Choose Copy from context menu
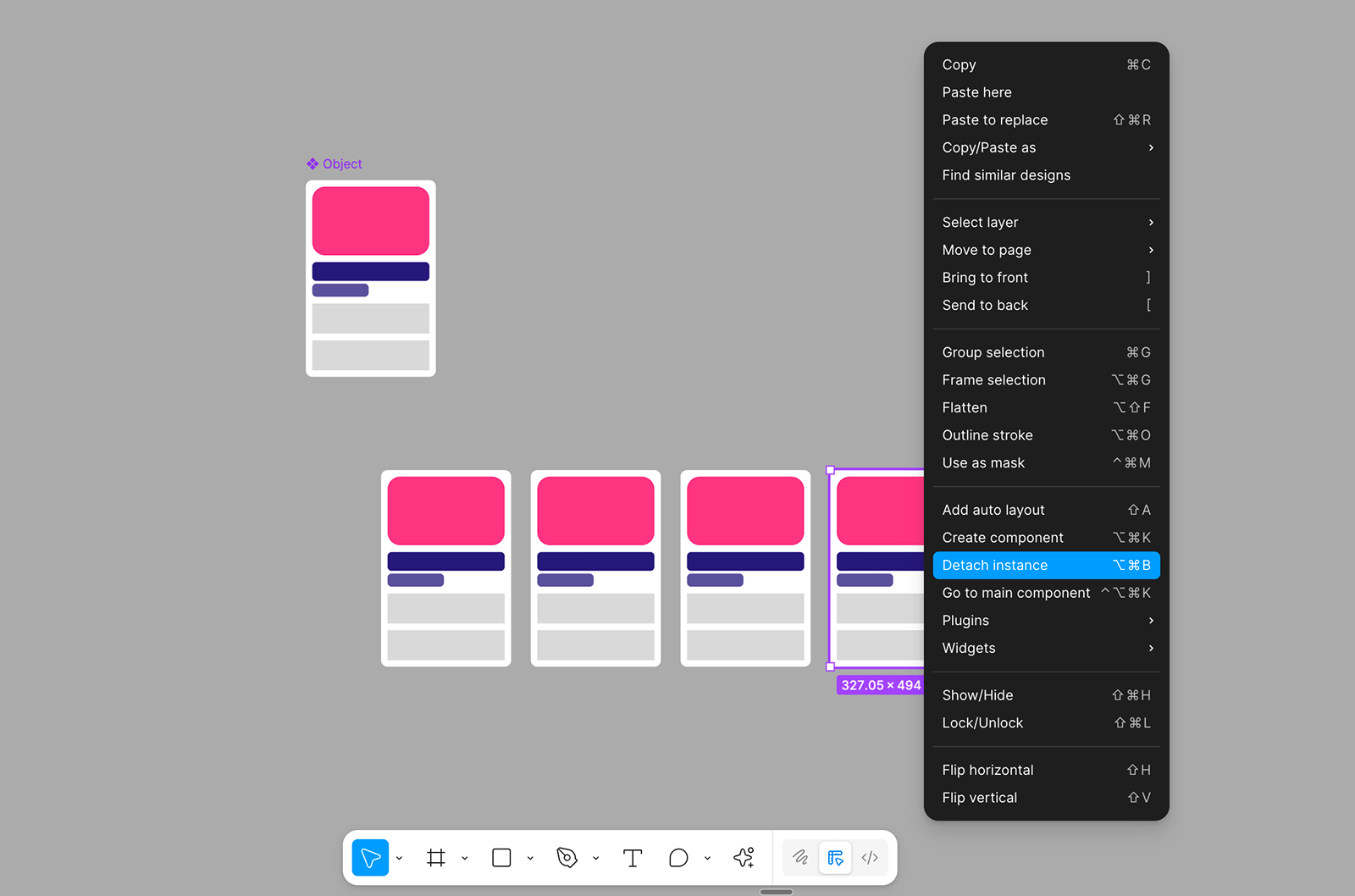The height and width of the screenshot is (896, 1355). (1046, 64)
